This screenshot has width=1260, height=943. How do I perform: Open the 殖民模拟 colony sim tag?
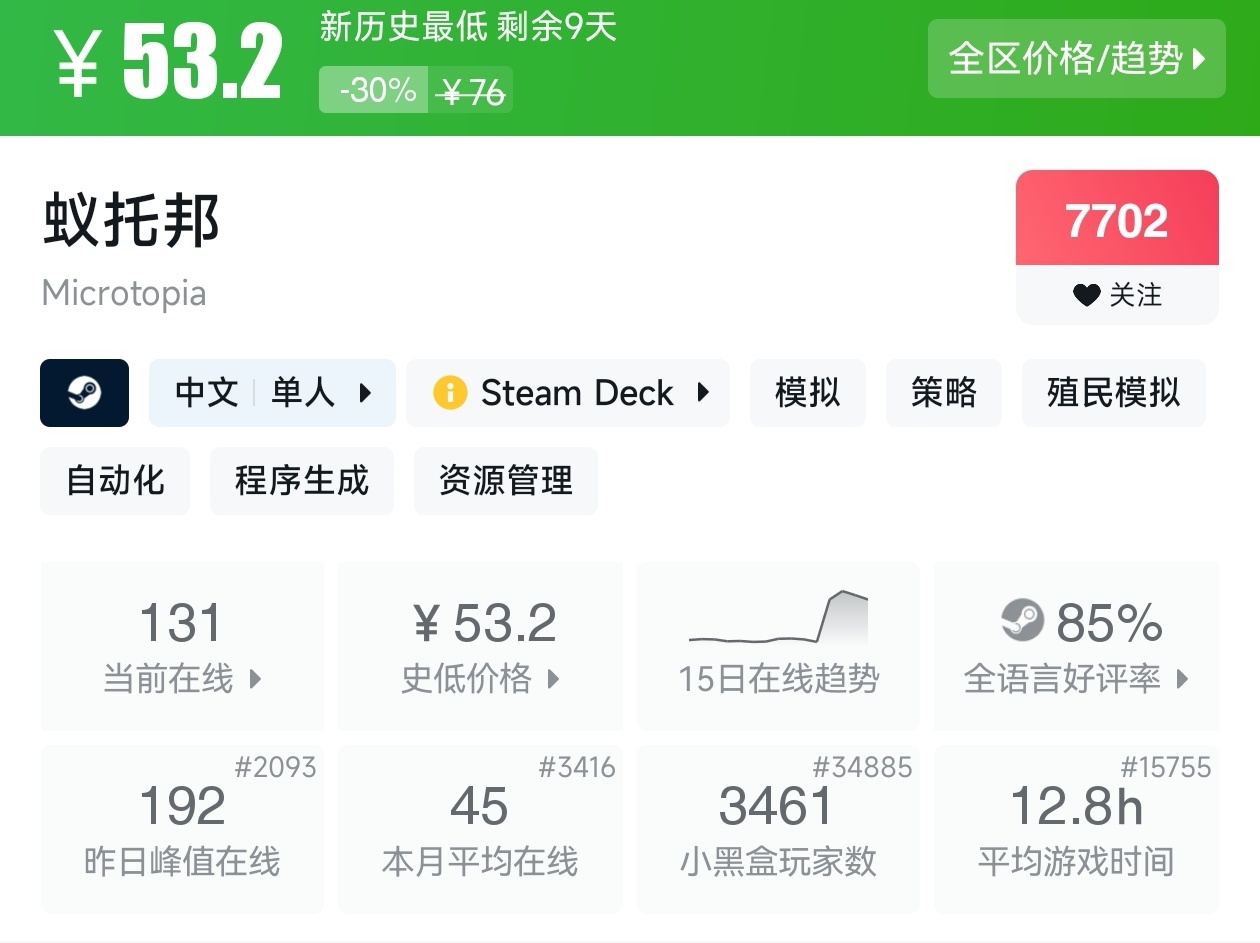click(x=1113, y=393)
